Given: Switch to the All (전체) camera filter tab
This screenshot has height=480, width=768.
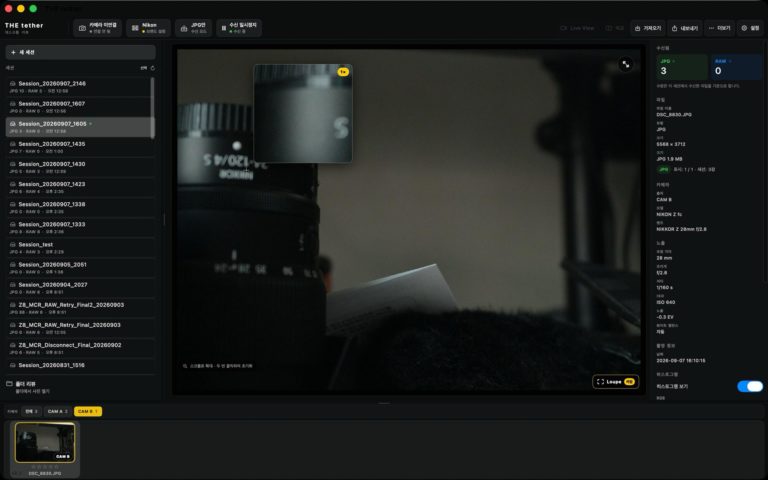Looking at the screenshot, I should [x=31, y=411].
